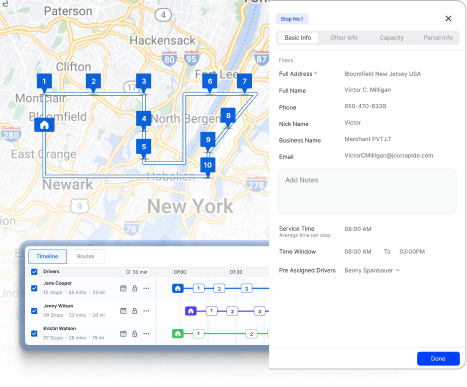Edit Full Name field Victor C. Milligan

[368, 90]
